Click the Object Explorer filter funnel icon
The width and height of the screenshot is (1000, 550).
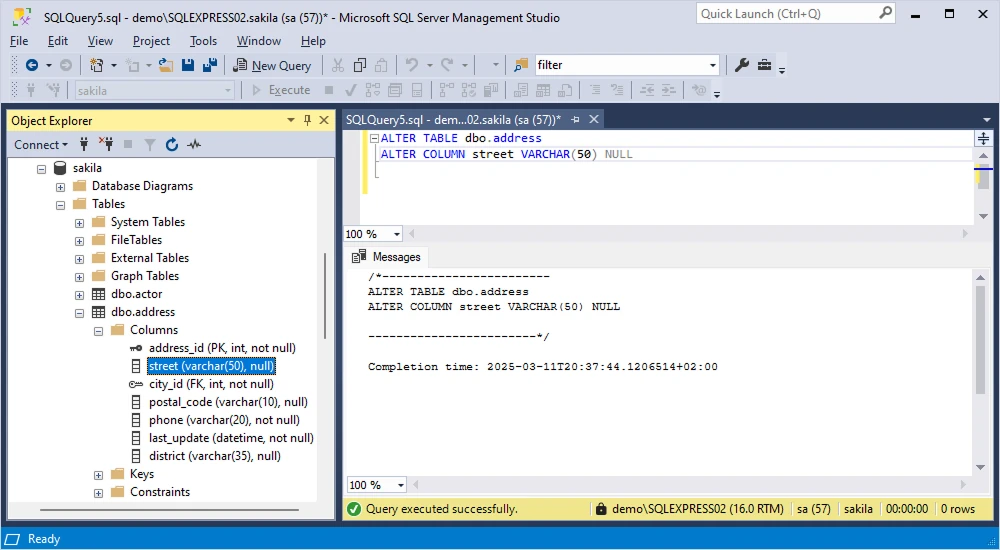point(149,145)
